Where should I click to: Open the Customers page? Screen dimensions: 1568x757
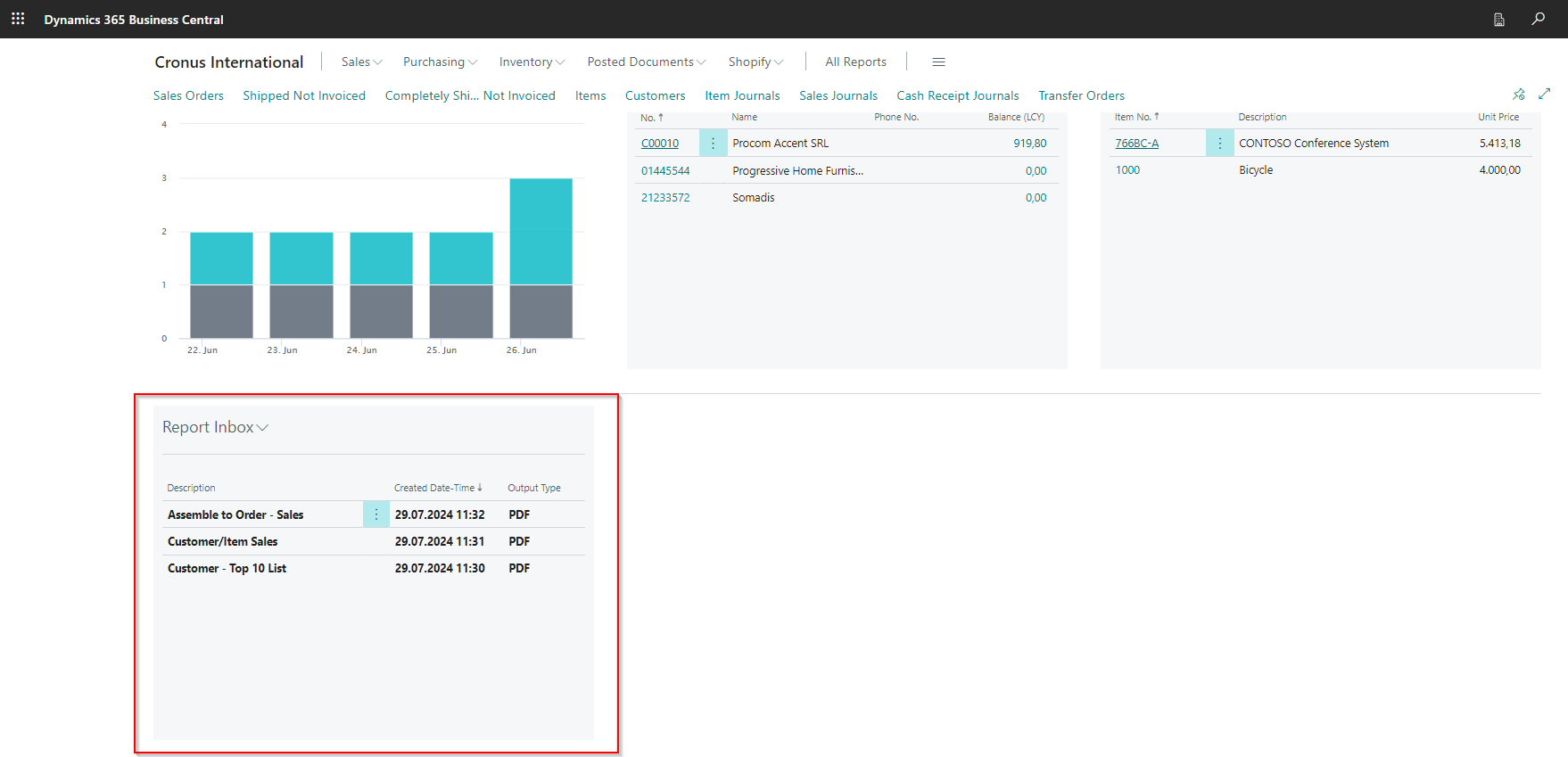pos(655,95)
